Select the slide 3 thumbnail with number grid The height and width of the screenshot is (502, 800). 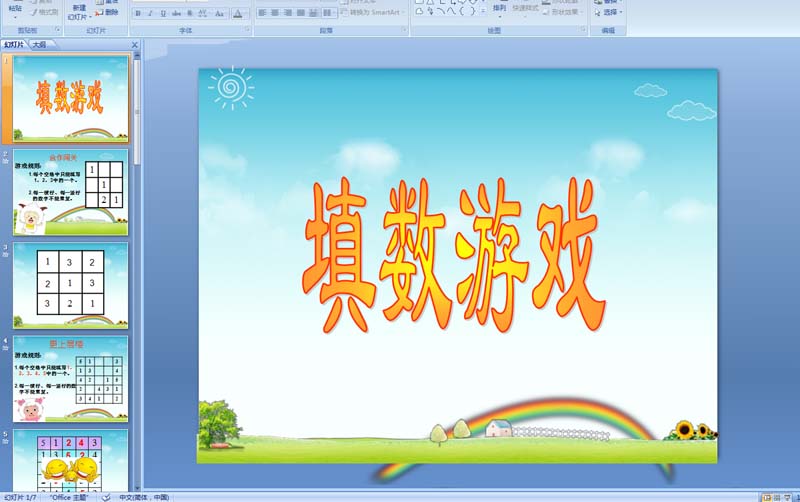click(70, 285)
